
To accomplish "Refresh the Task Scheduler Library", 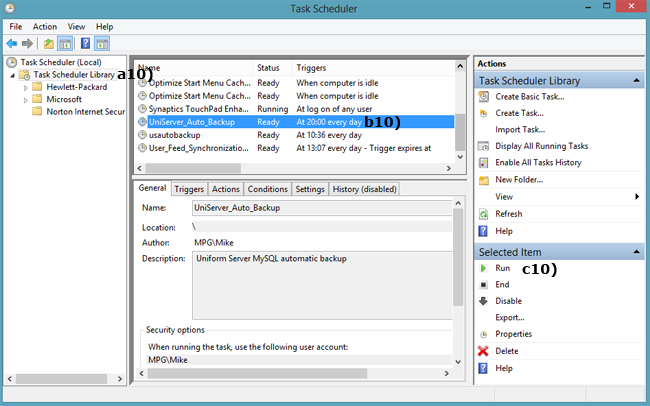I will click(509, 214).
